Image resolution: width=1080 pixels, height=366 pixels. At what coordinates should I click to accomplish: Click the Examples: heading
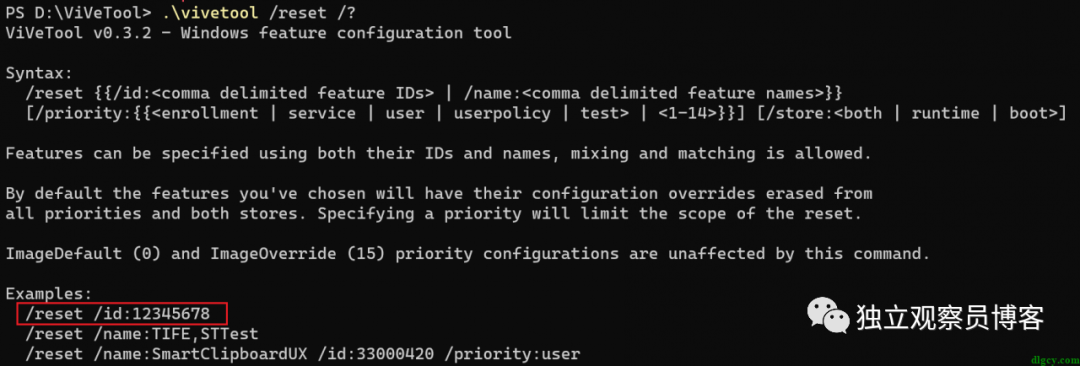[x=49, y=294]
